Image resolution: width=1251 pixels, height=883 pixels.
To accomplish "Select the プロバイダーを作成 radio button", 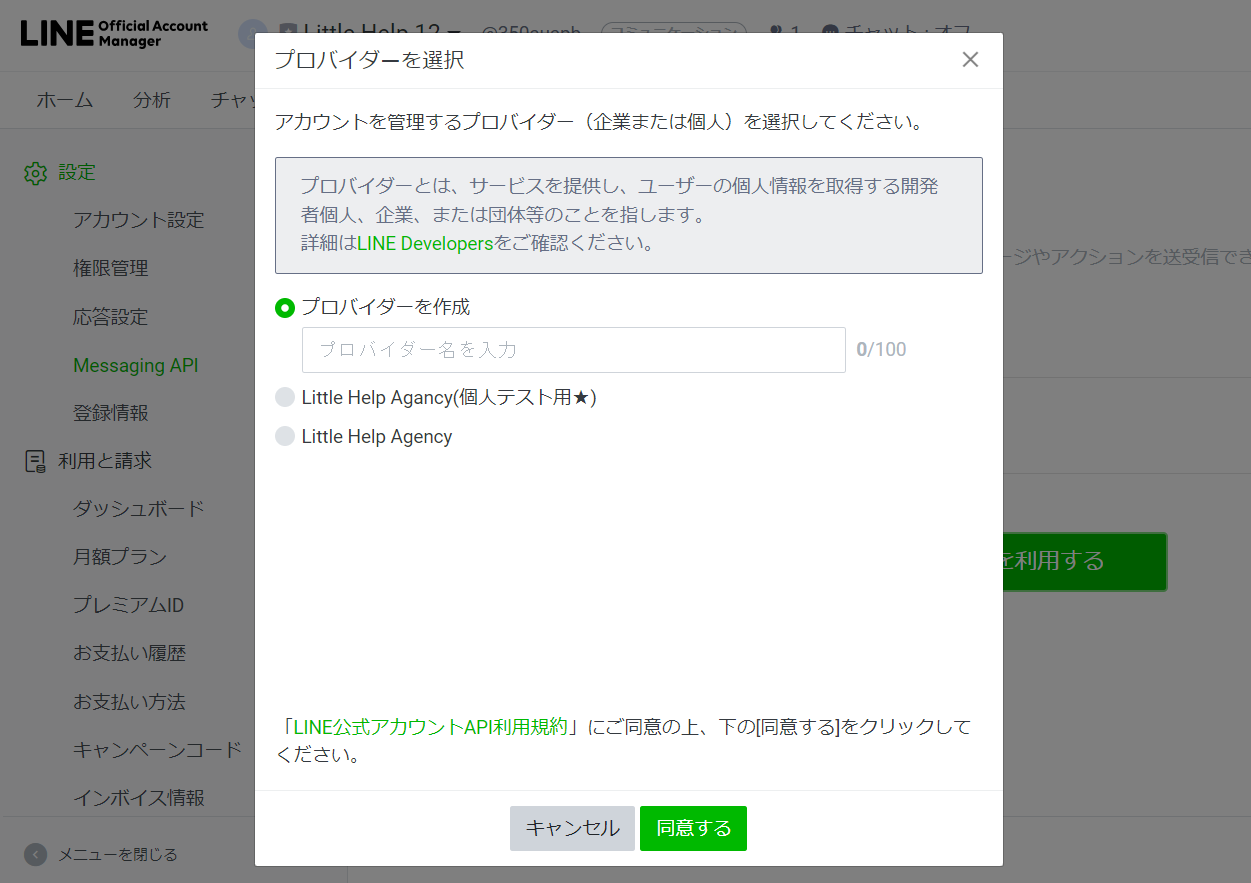I will pyautogui.click(x=284, y=308).
